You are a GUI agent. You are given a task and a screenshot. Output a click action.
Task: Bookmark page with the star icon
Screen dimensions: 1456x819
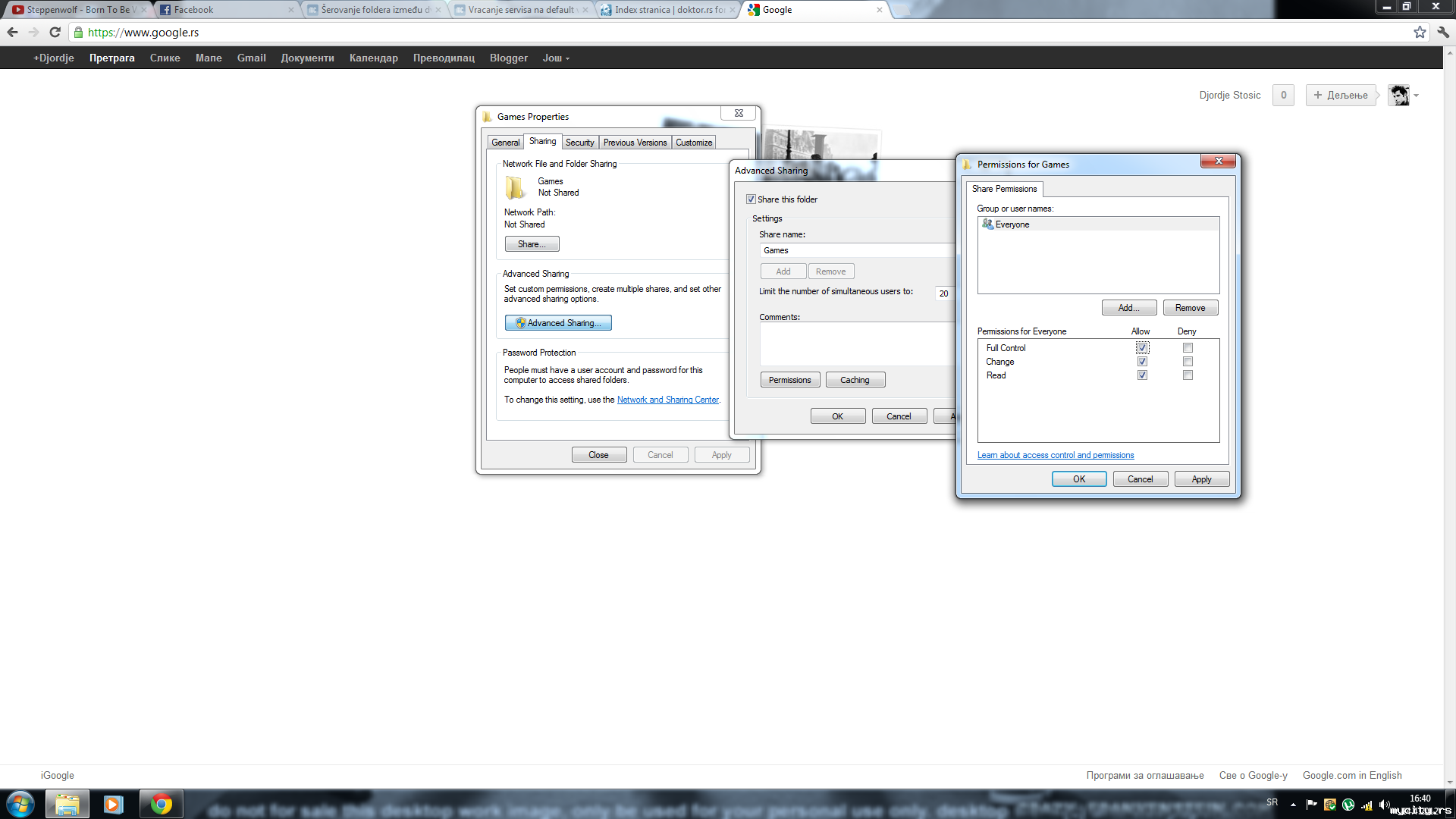click(1420, 32)
